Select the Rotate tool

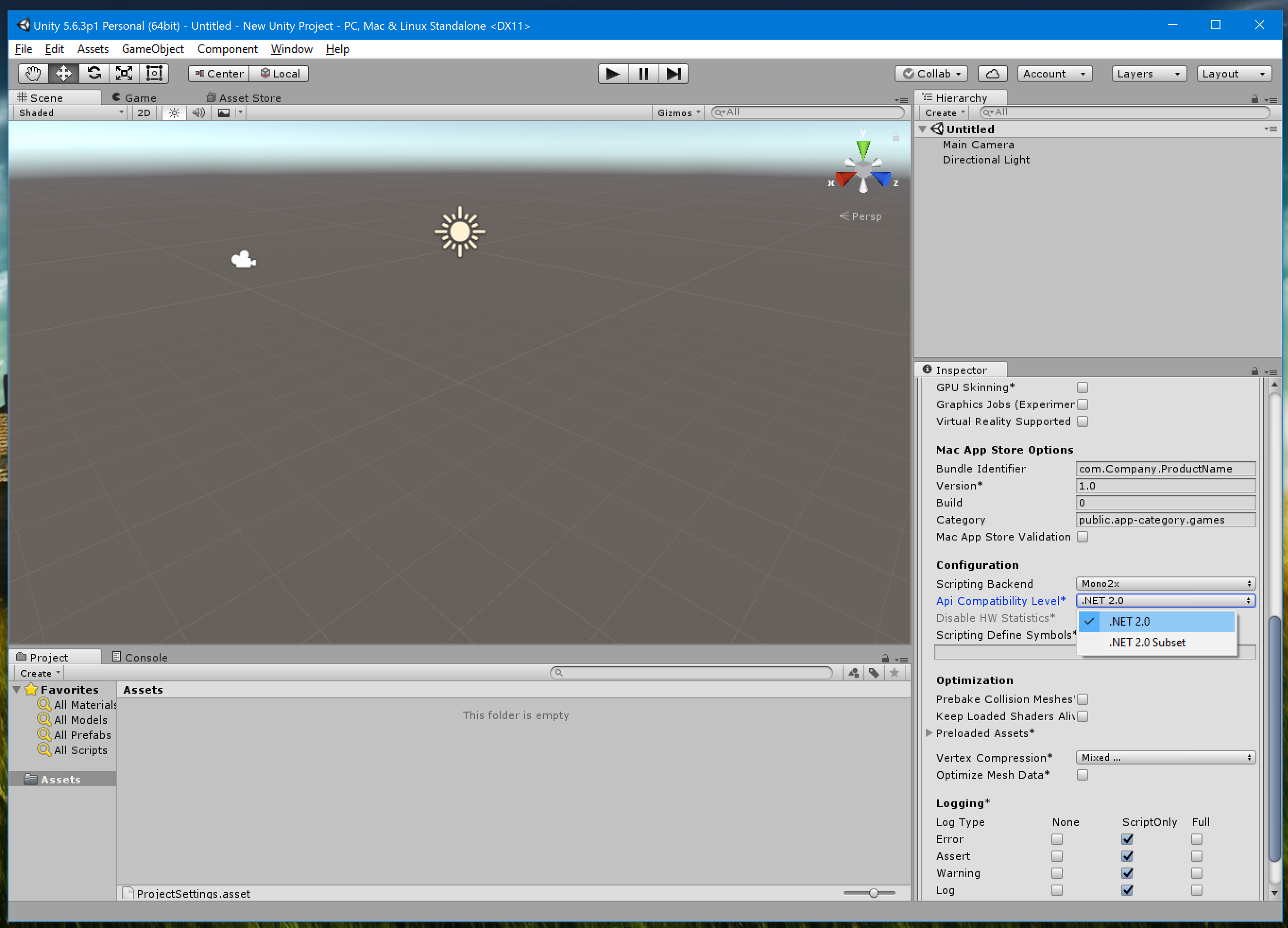(x=94, y=73)
